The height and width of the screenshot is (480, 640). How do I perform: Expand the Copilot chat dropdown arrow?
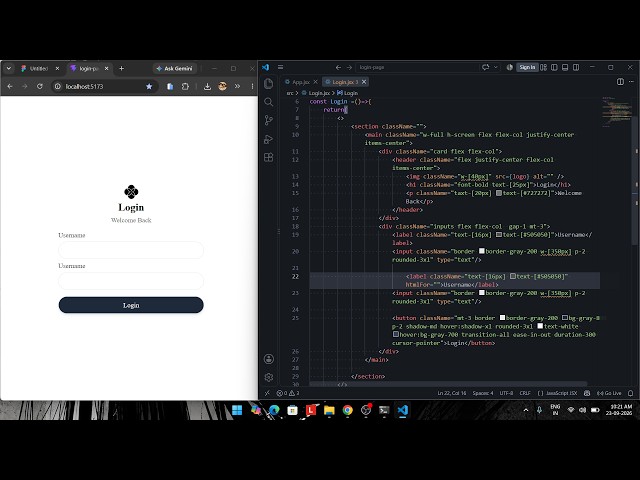pyautogui.click(x=496, y=67)
